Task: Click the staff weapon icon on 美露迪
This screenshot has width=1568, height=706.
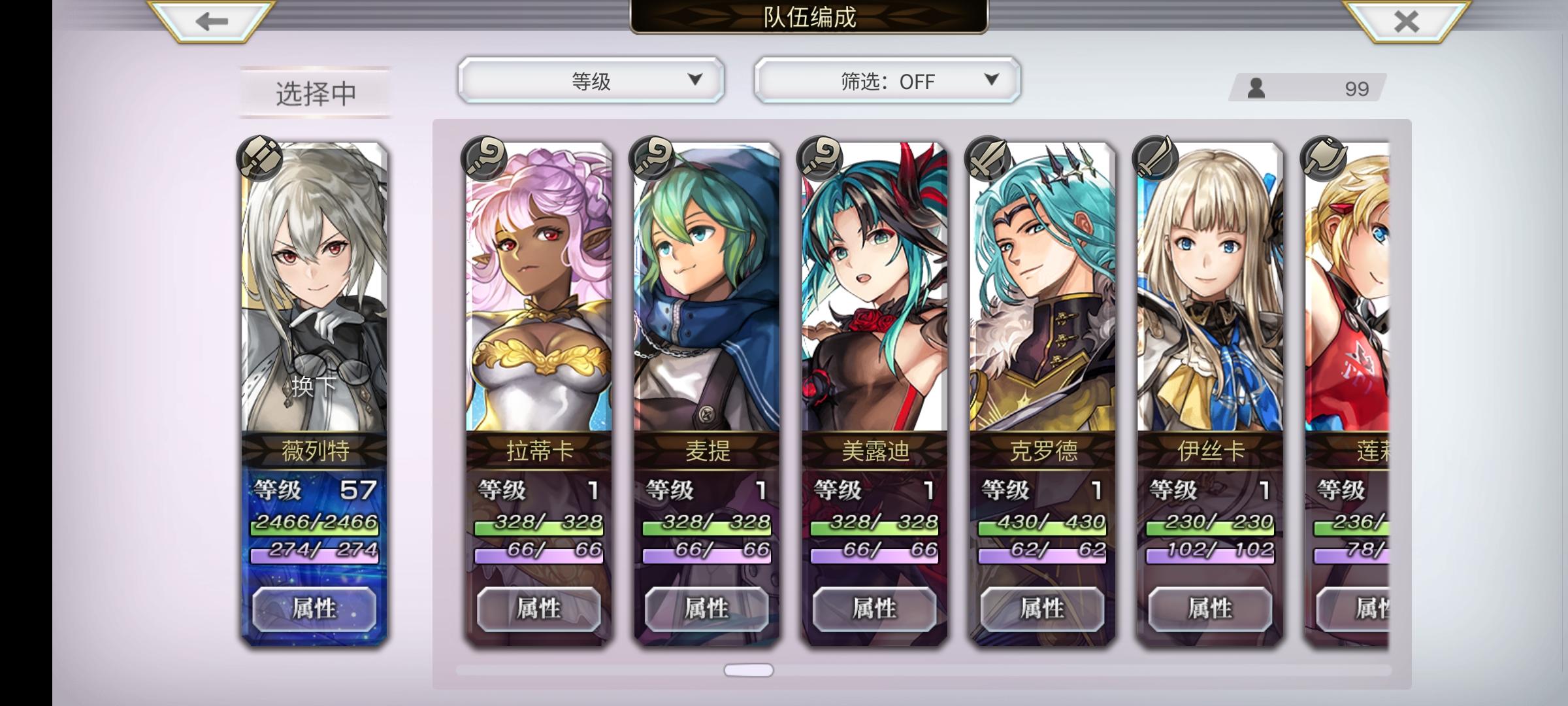Action: pyautogui.click(x=819, y=158)
